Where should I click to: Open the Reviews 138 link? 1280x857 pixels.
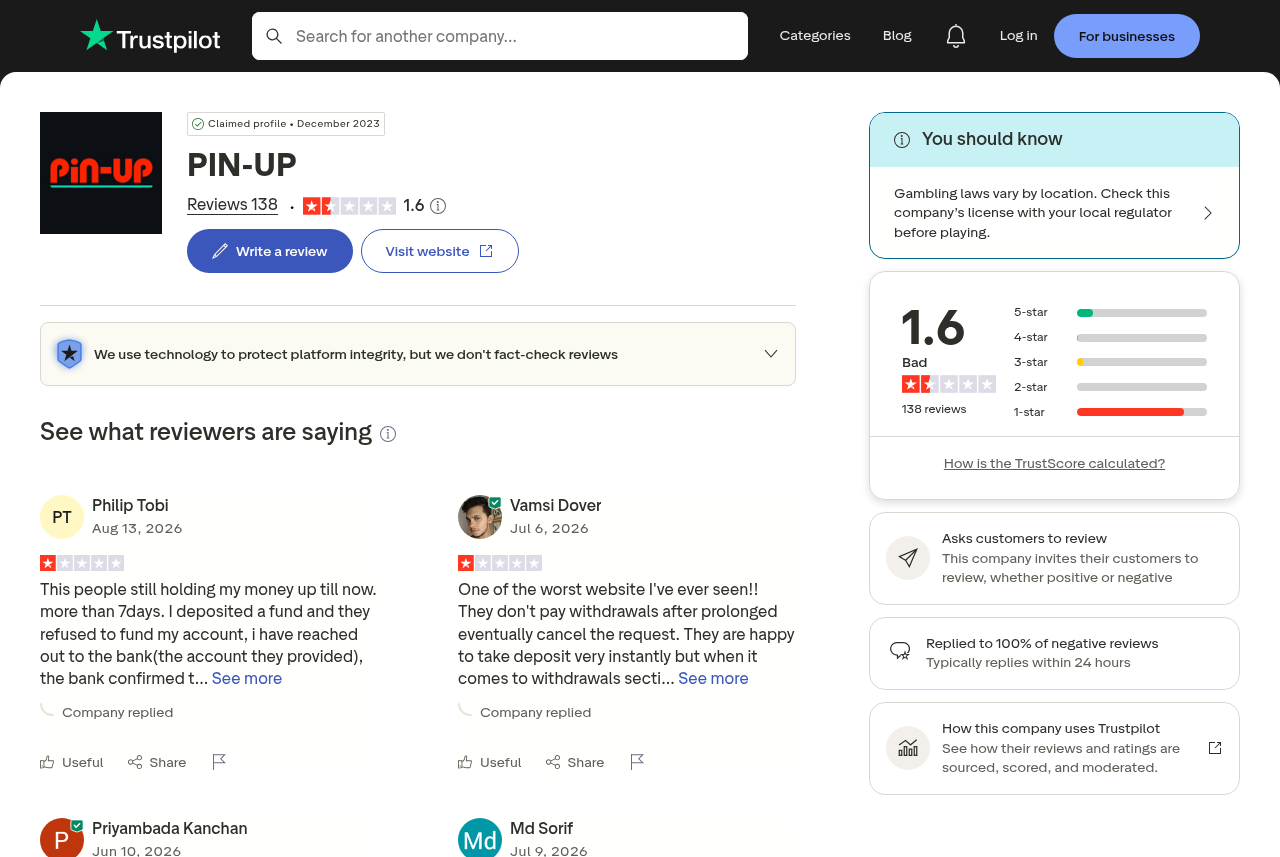(232, 205)
